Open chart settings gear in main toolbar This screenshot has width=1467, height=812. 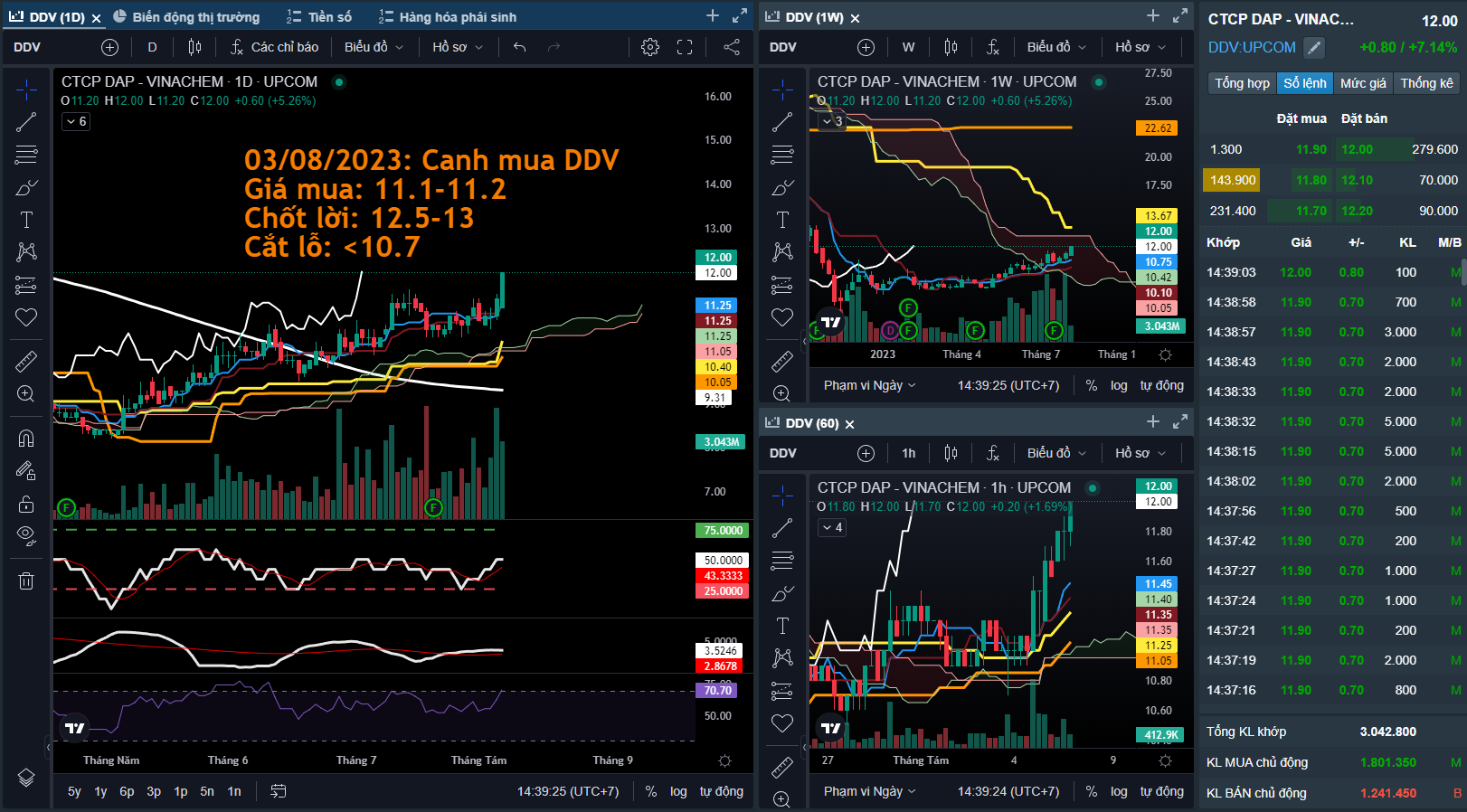click(650, 47)
